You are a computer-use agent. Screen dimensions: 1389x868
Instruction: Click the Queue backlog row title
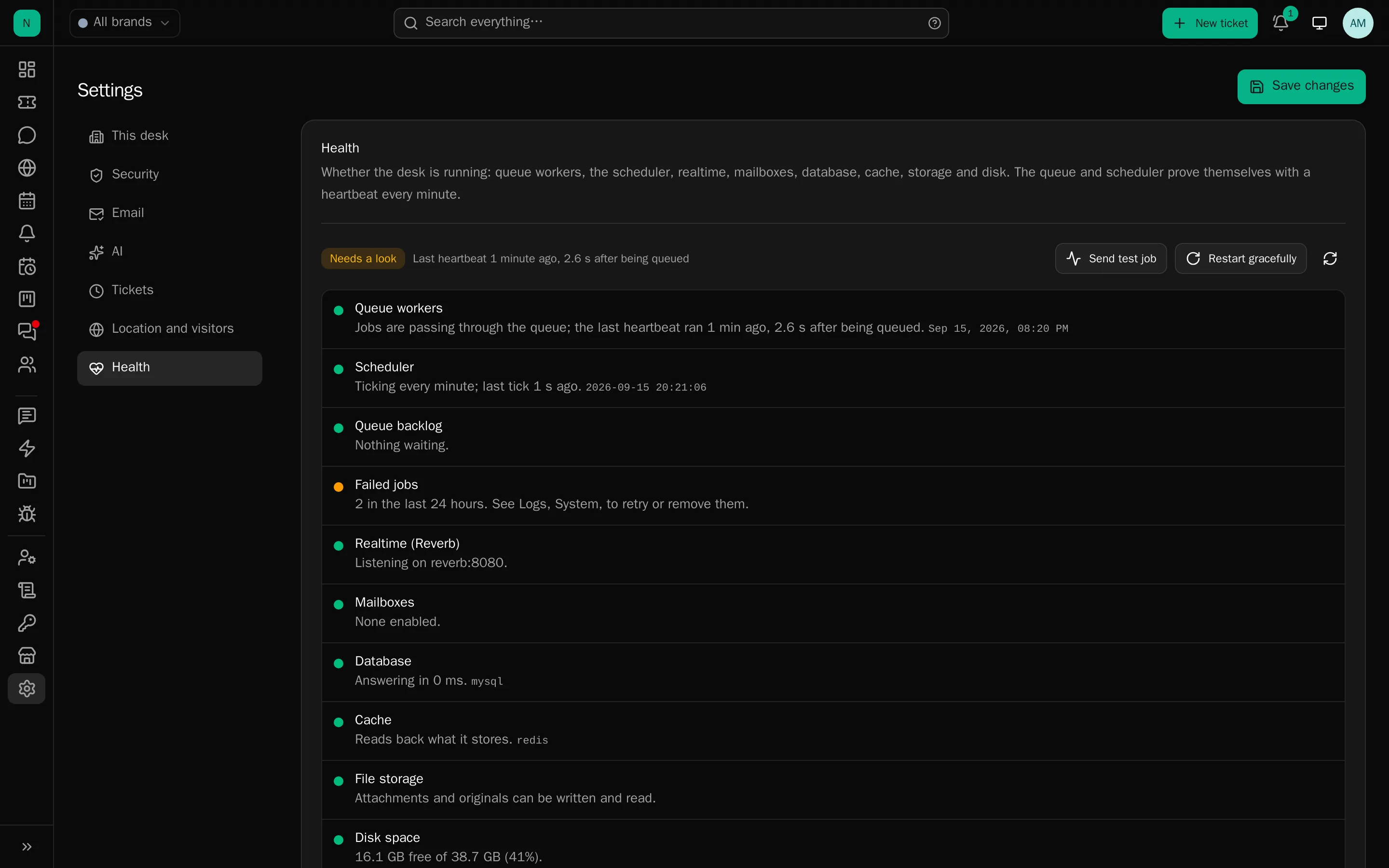[398, 426]
